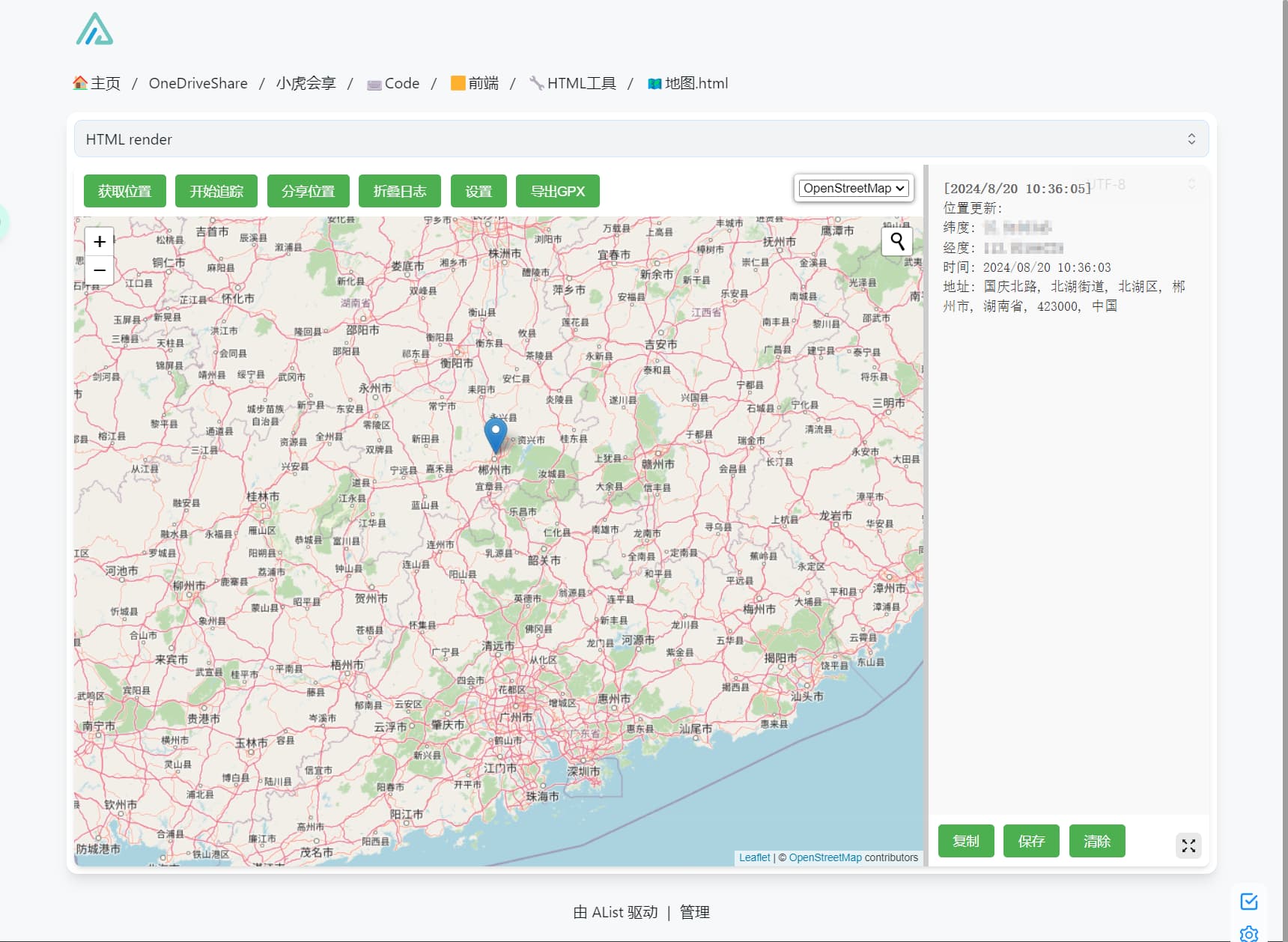
Task: Click the blue location marker pin
Action: (495, 436)
